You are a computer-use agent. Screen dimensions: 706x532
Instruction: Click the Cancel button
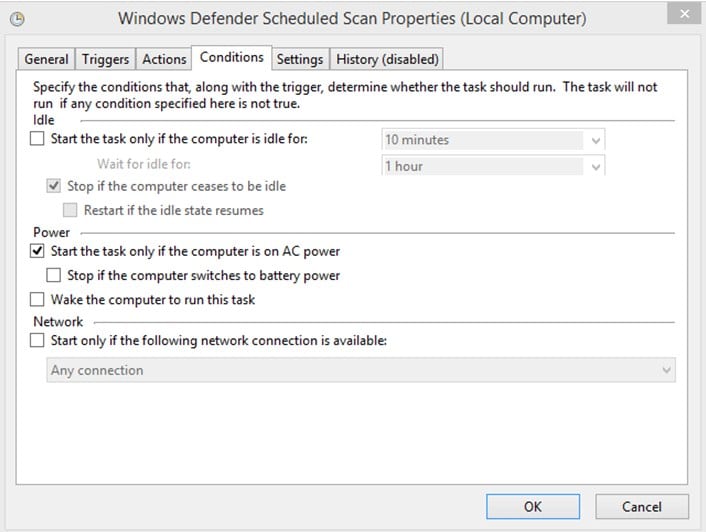642,507
